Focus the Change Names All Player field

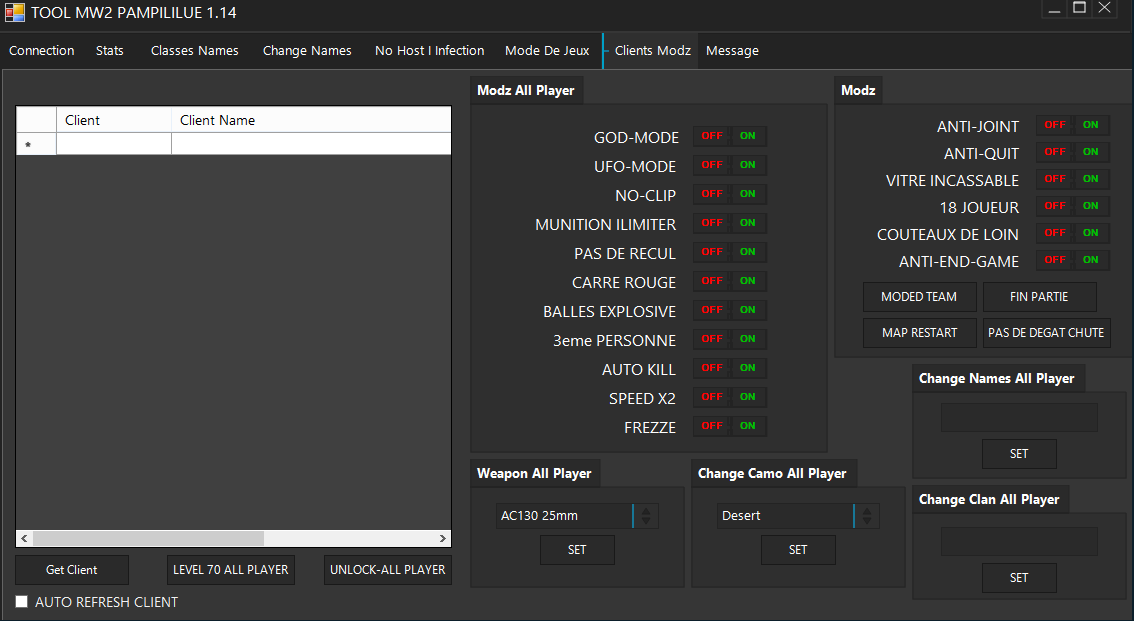1019,418
